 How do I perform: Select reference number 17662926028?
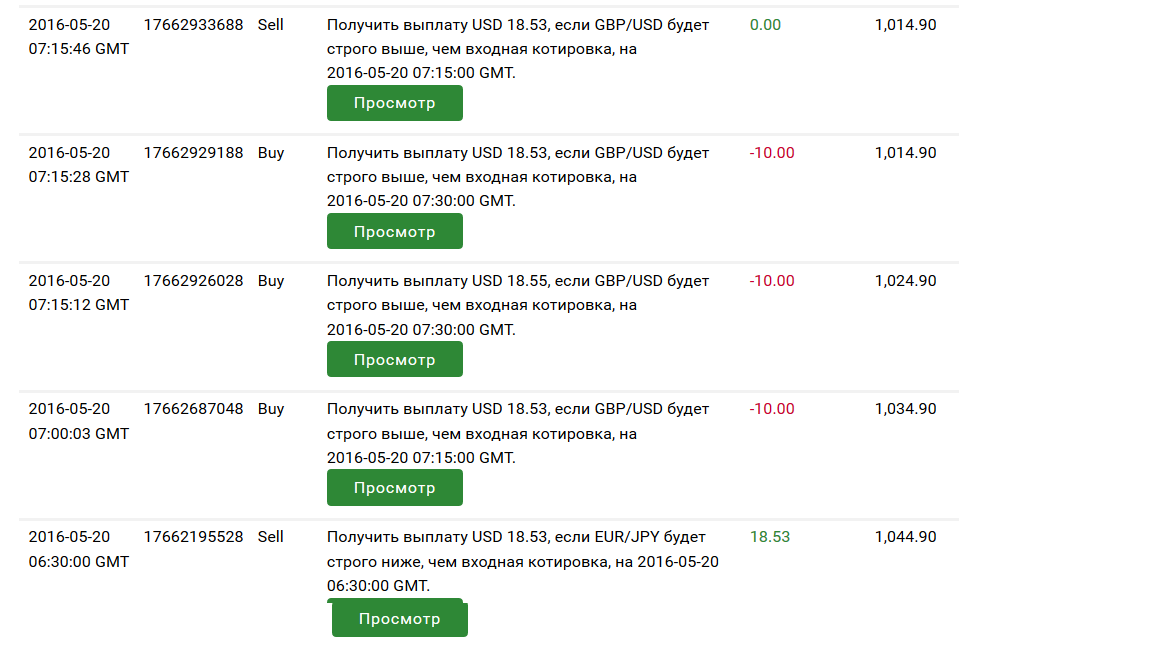(193, 281)
